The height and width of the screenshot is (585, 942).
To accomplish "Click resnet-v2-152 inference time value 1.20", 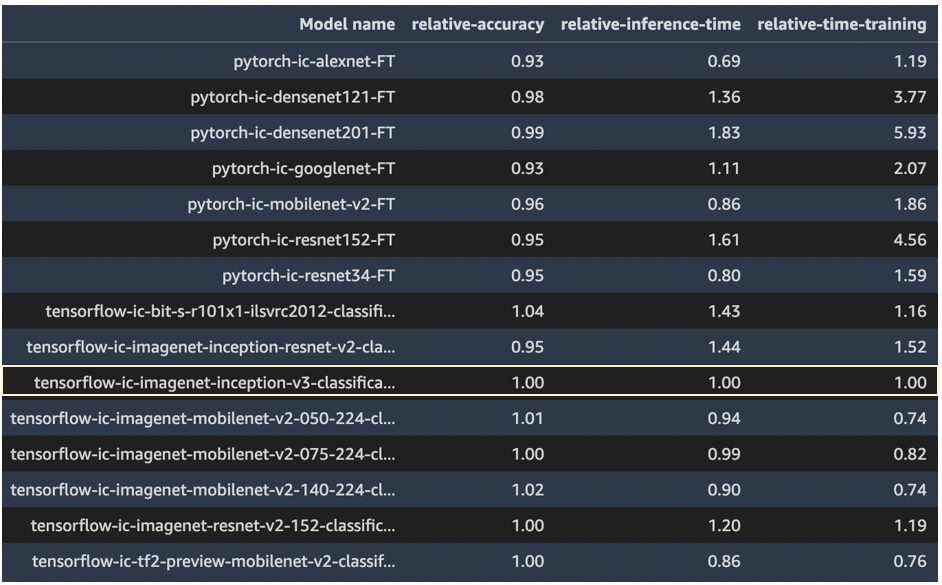I will 724,526.
